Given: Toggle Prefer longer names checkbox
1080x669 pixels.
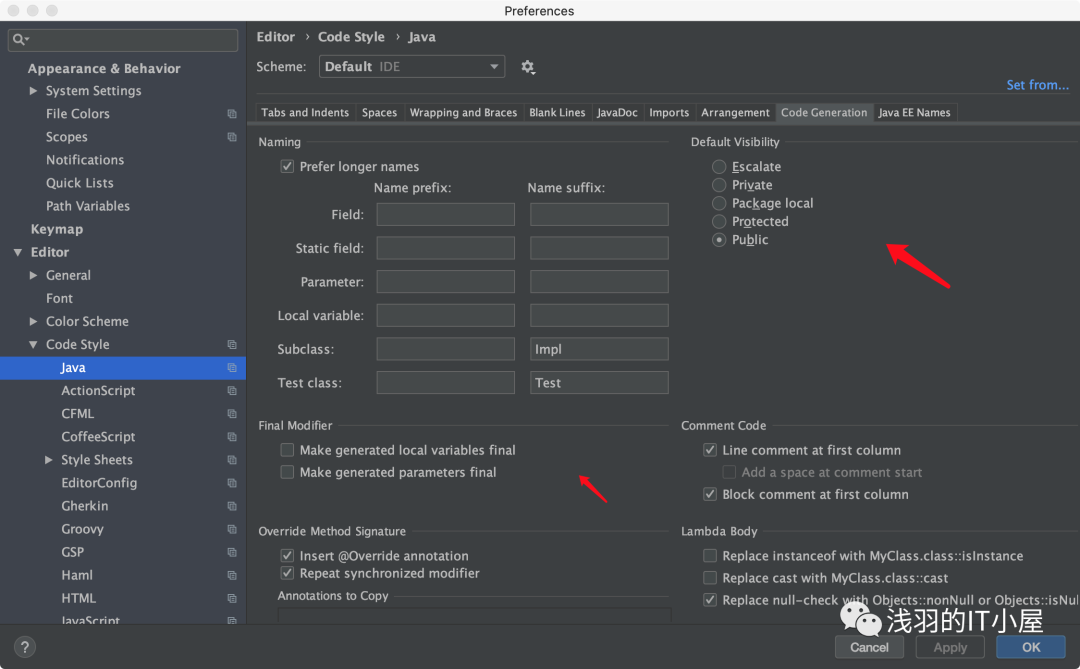Looking at the screenshot, I should tap(287, 166).
